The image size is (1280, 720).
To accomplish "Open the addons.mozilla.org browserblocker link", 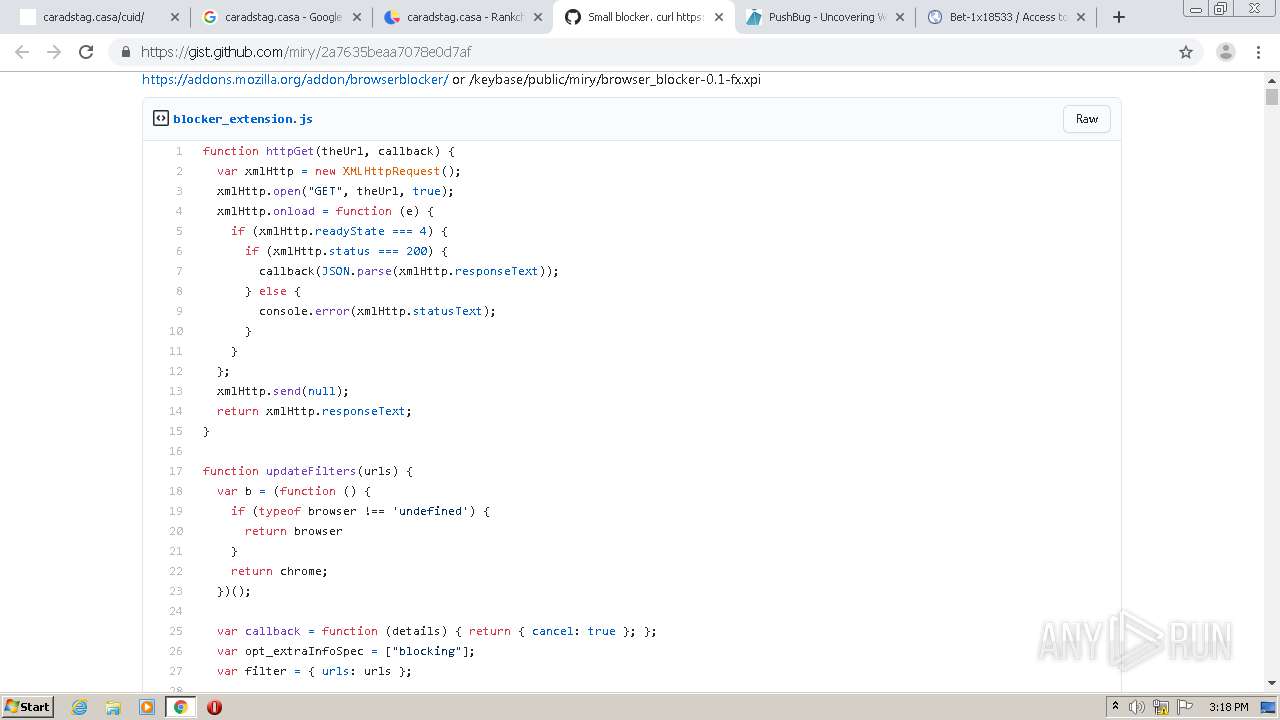I will tap(295, 79).
